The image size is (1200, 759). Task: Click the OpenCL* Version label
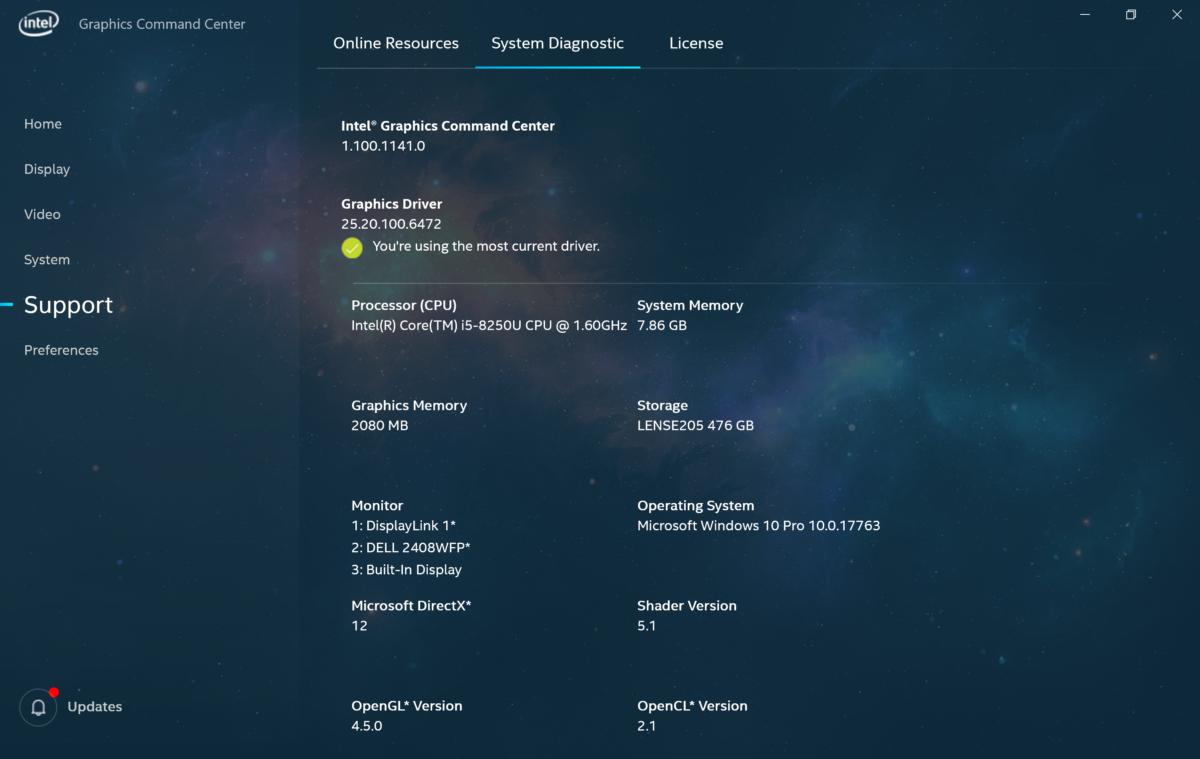[692, 706]
